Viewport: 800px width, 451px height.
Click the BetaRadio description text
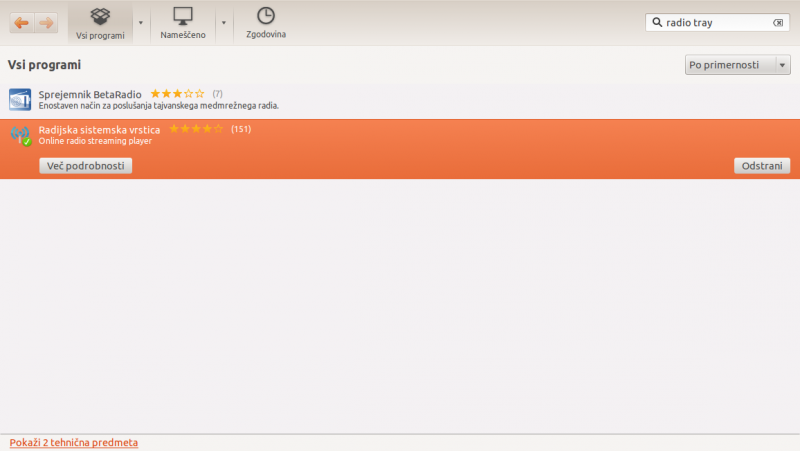point(159,106)
